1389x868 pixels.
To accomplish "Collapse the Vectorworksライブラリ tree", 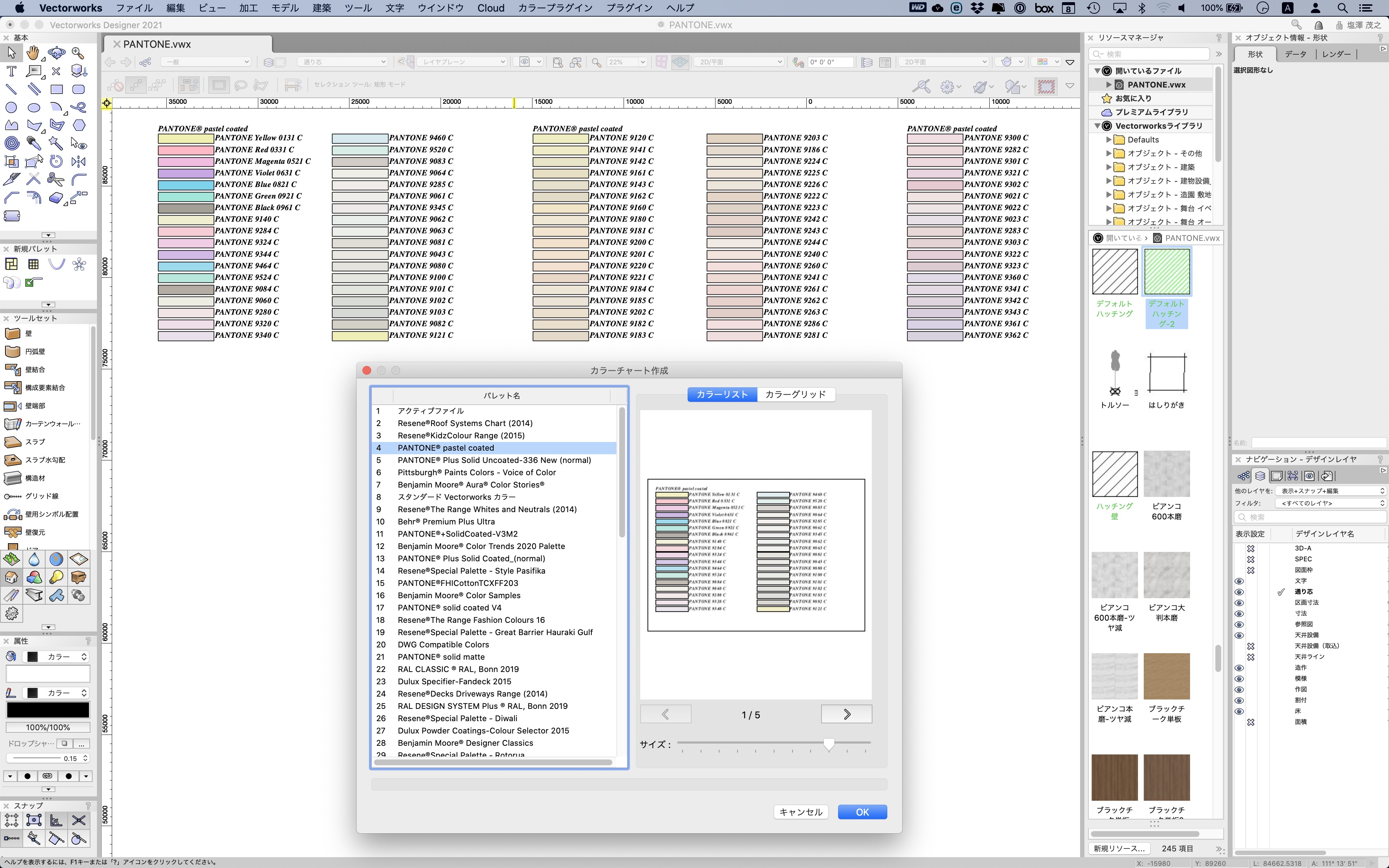I will pyautogui.click(x=1097, y=126).
